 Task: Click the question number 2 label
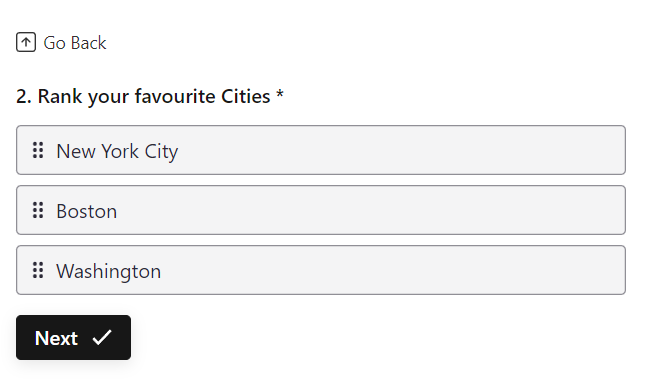click(x=24, y=96)
